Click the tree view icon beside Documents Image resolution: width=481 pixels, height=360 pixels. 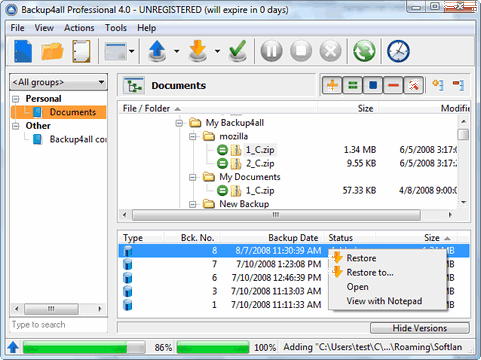pyautogui.click(x=134, y=85)
